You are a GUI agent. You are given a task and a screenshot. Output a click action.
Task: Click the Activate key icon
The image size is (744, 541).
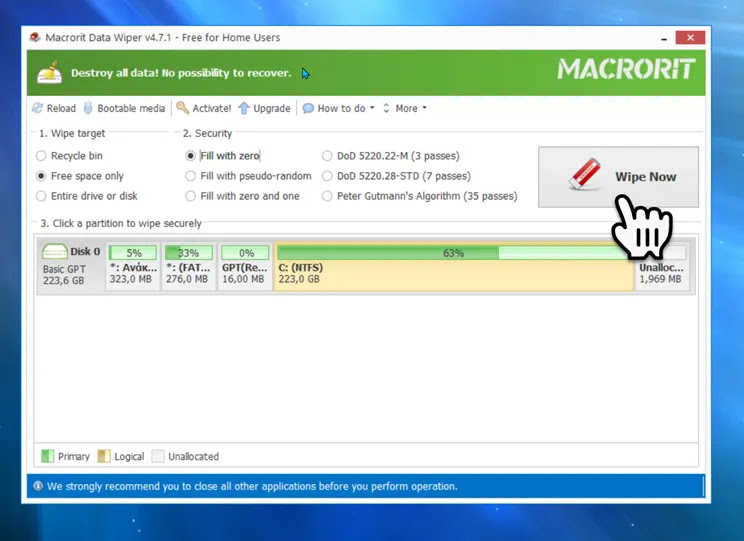pyautogui.click(x=182, y=108)
